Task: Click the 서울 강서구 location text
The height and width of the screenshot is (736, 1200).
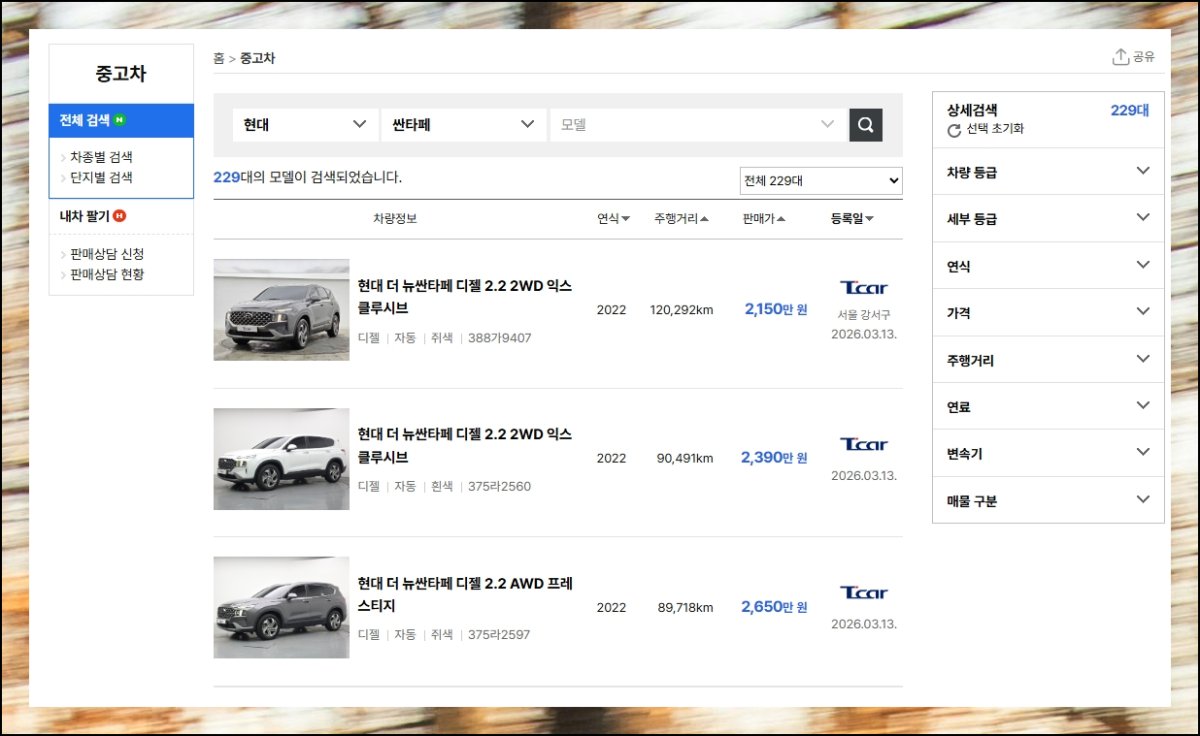Action: pos(864,315)
